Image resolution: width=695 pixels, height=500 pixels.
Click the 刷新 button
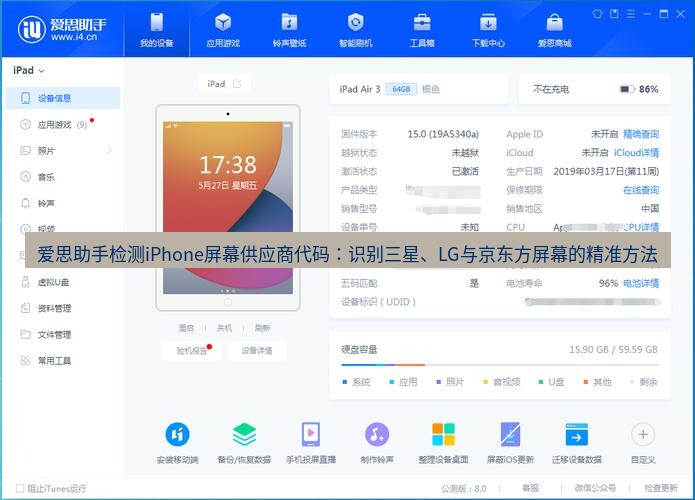click(262, 328)
